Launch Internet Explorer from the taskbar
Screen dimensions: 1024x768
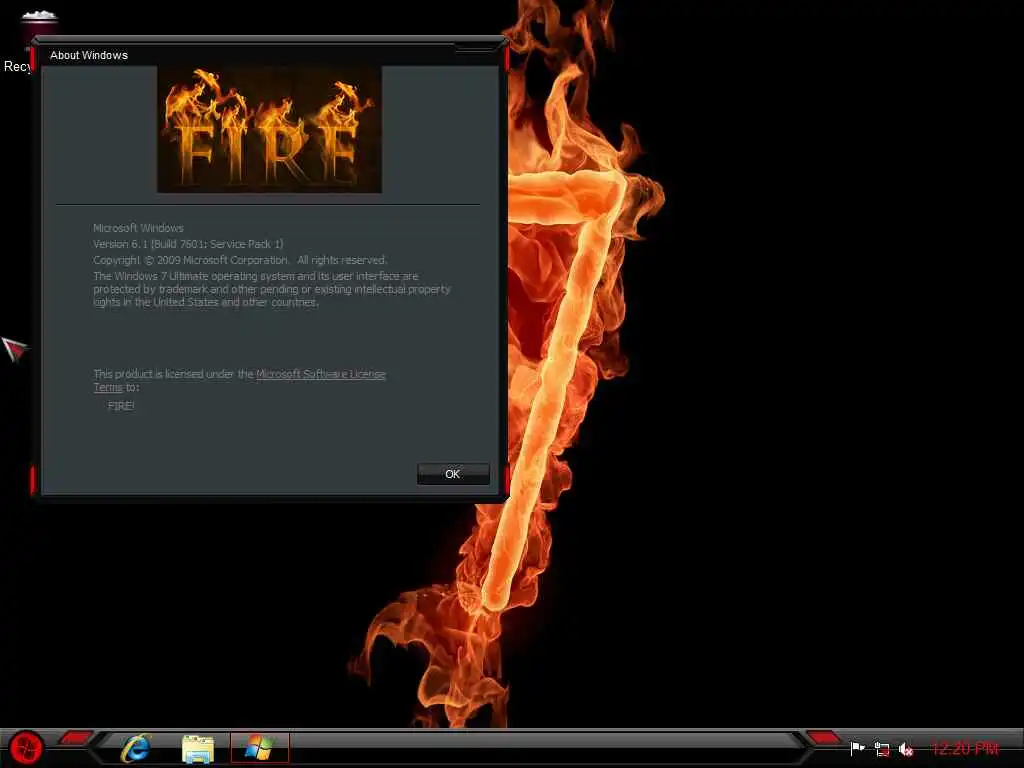[136, 748]
